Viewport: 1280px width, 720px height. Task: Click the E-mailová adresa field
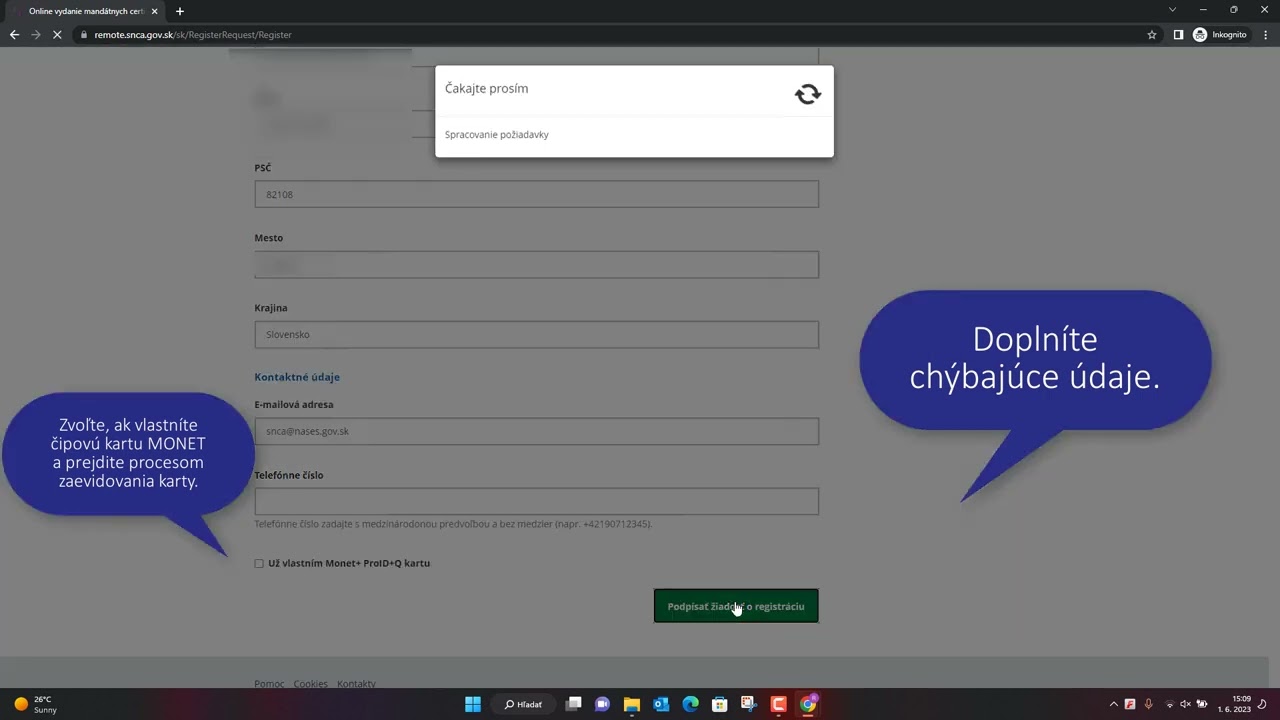[x=536, y=431]
